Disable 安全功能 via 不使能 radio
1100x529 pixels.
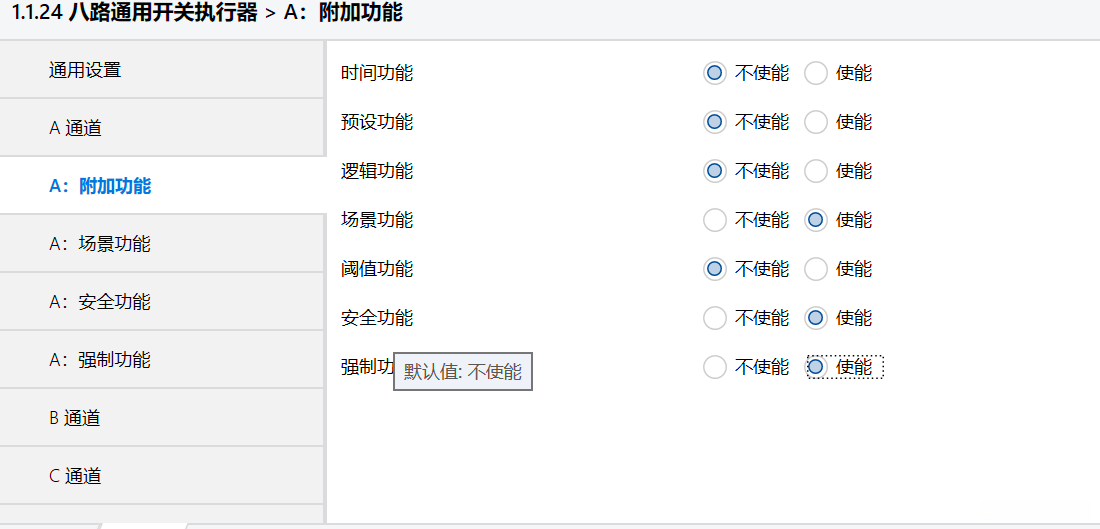pyautogui.click(x=714, y=318)
